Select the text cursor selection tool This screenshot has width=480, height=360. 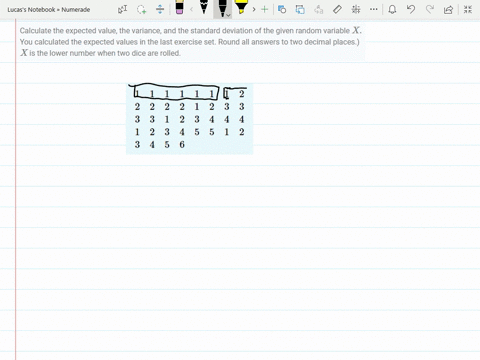[122, 9]
